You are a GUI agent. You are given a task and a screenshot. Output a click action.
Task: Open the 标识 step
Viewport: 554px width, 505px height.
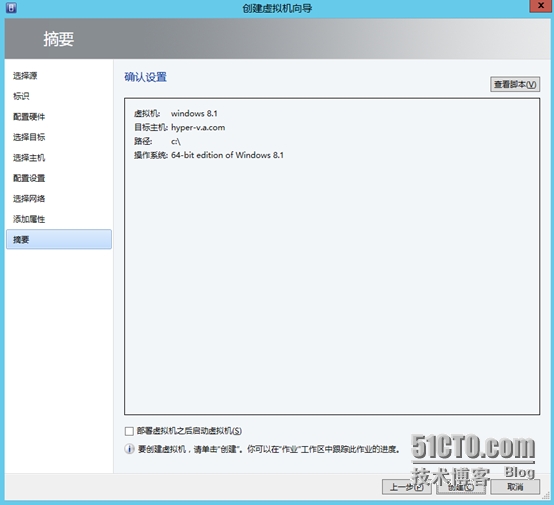(x=21, y=96)
